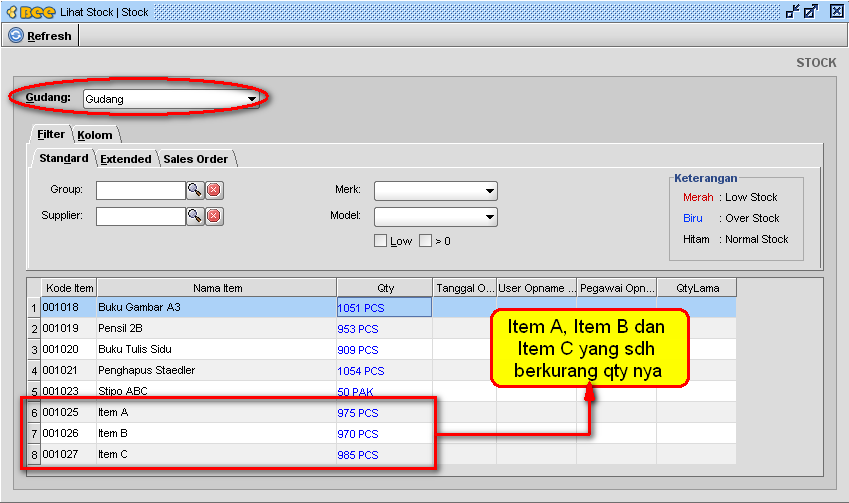Open the Sales Order filter tab
This screenshot has height=503, width=849.
click(196, 159)
